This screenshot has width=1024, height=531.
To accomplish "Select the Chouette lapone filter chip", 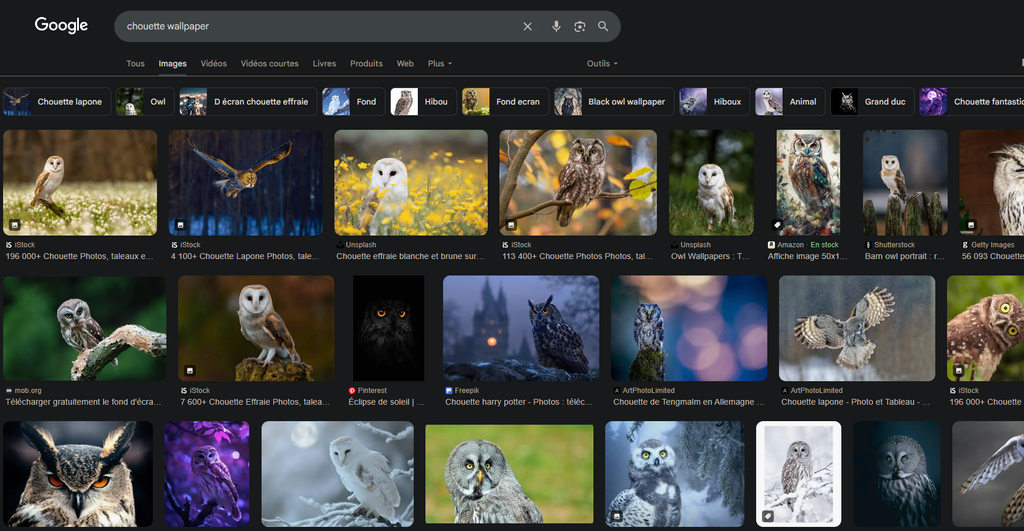I will pyautogui.click(x=56, y=102).
